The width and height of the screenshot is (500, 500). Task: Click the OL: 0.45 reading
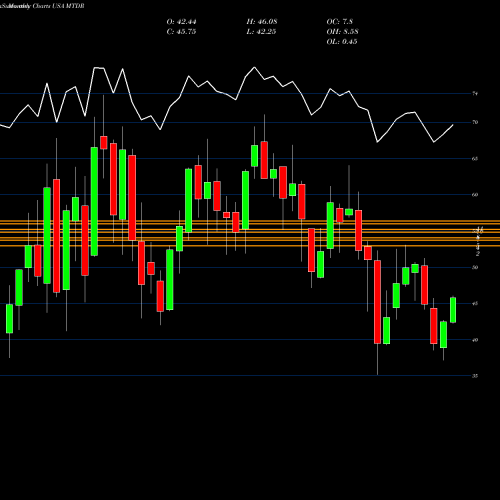coord(342,42)
